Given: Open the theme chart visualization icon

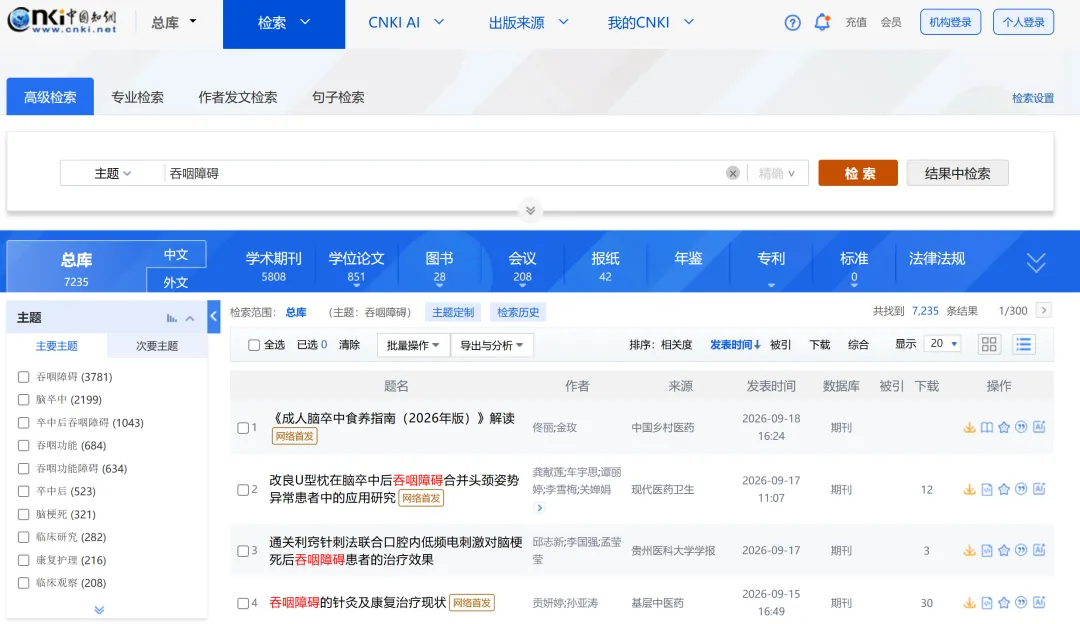Looking at the screenshot, I should pyautogui.click(x=172, y=318).
